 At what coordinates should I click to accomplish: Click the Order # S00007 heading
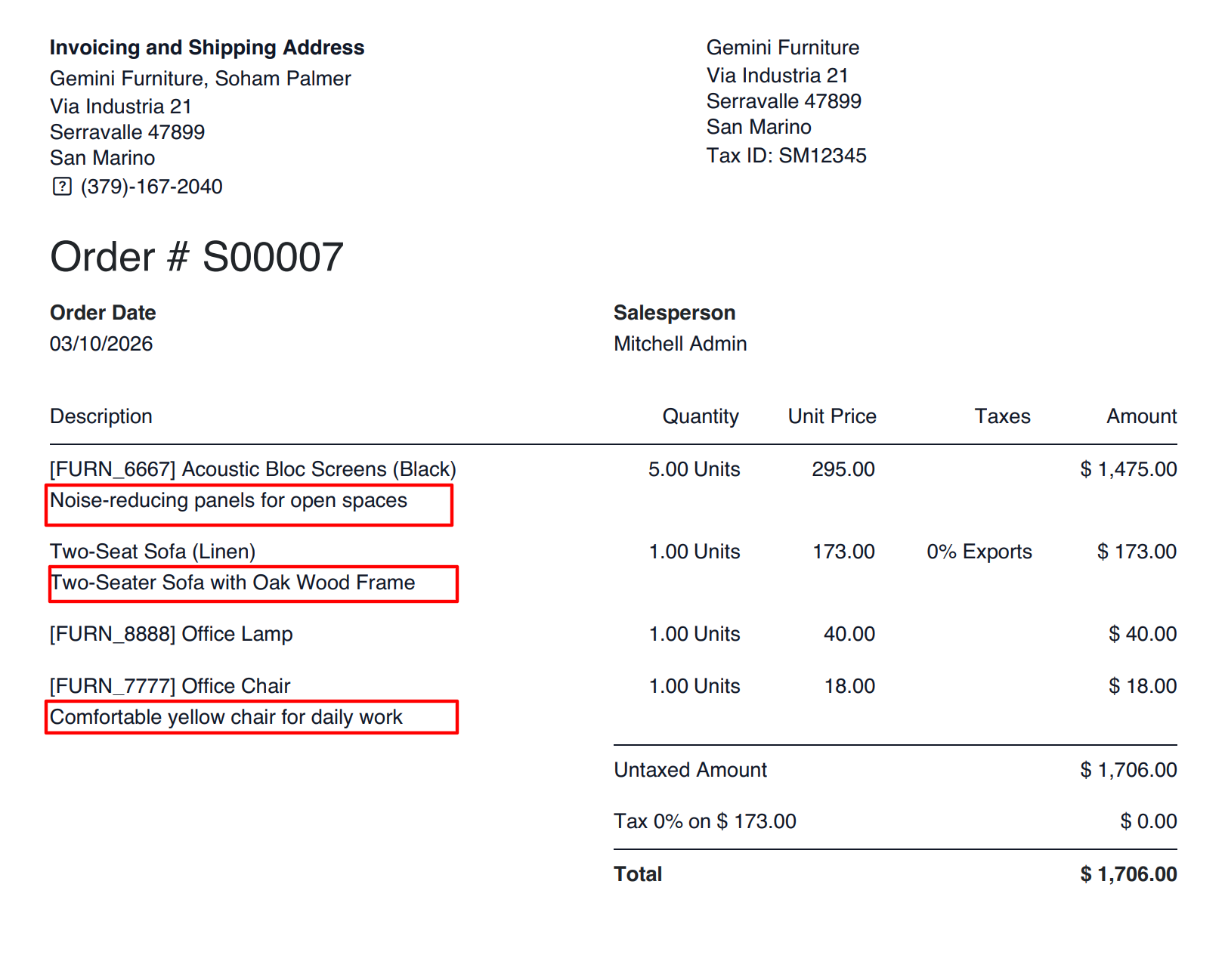[196, 257]
